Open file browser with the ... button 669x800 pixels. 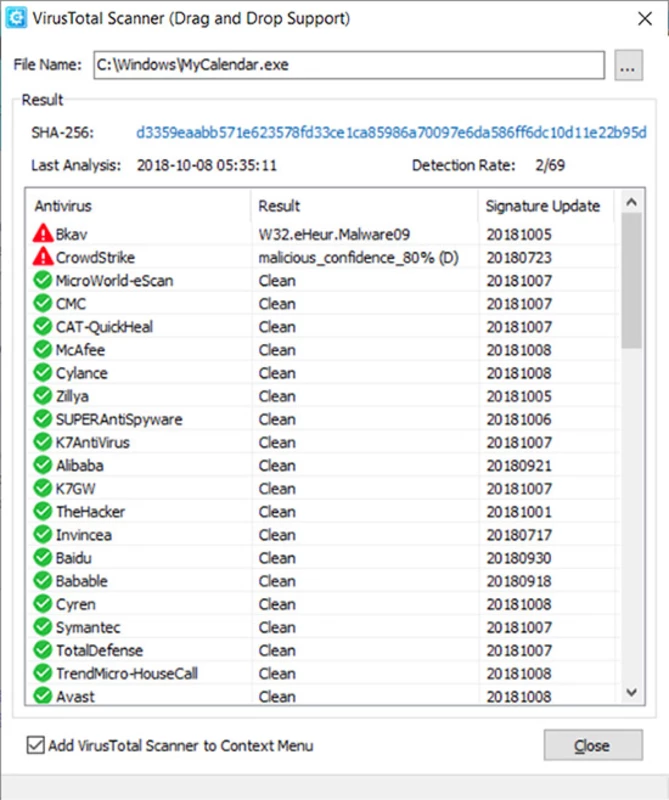click(x=628, y=65)
